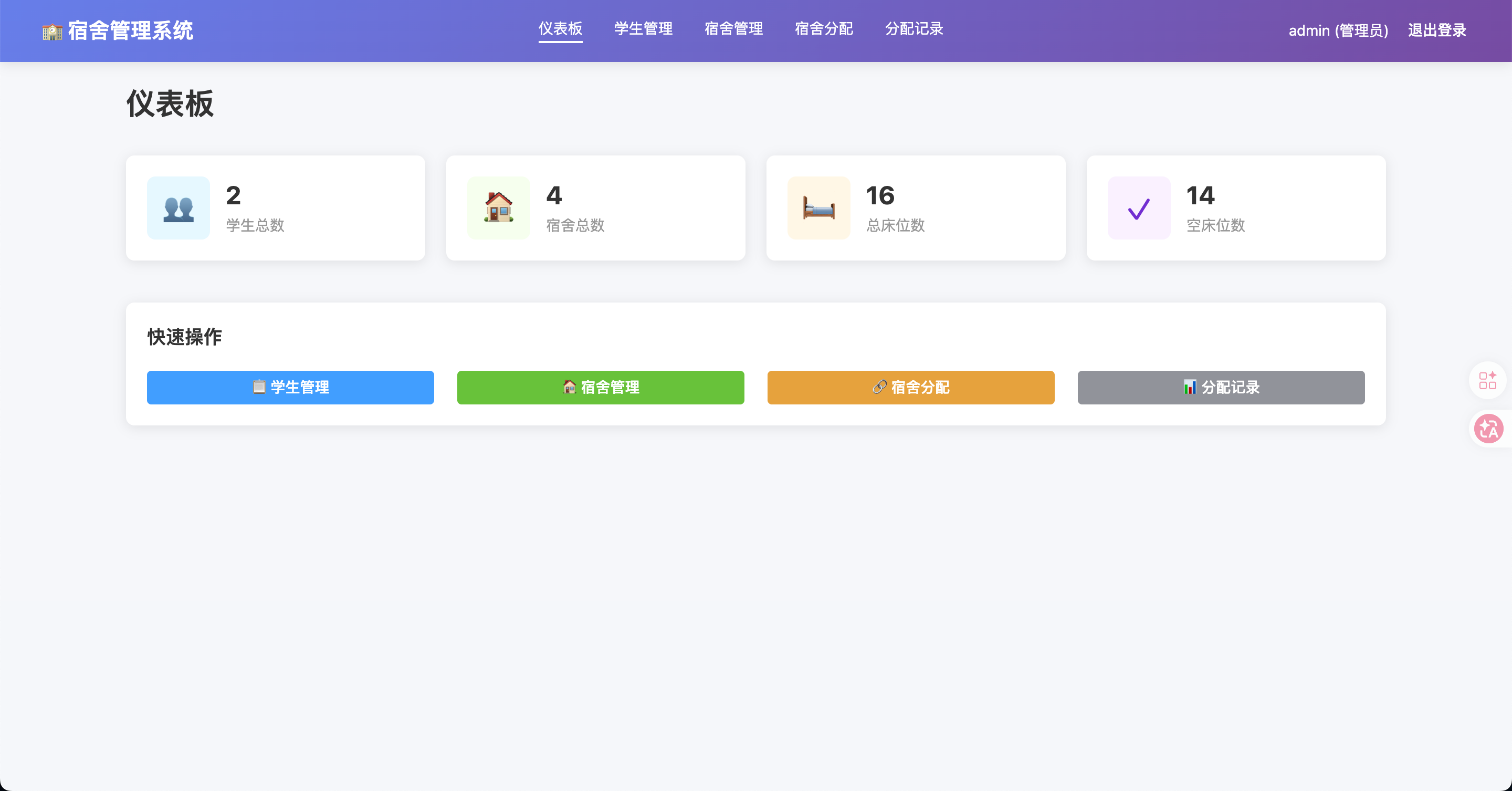Click the 宿舍管理系统 site title
Viewport: 1512px width, 791px height.
pos(130,30)
